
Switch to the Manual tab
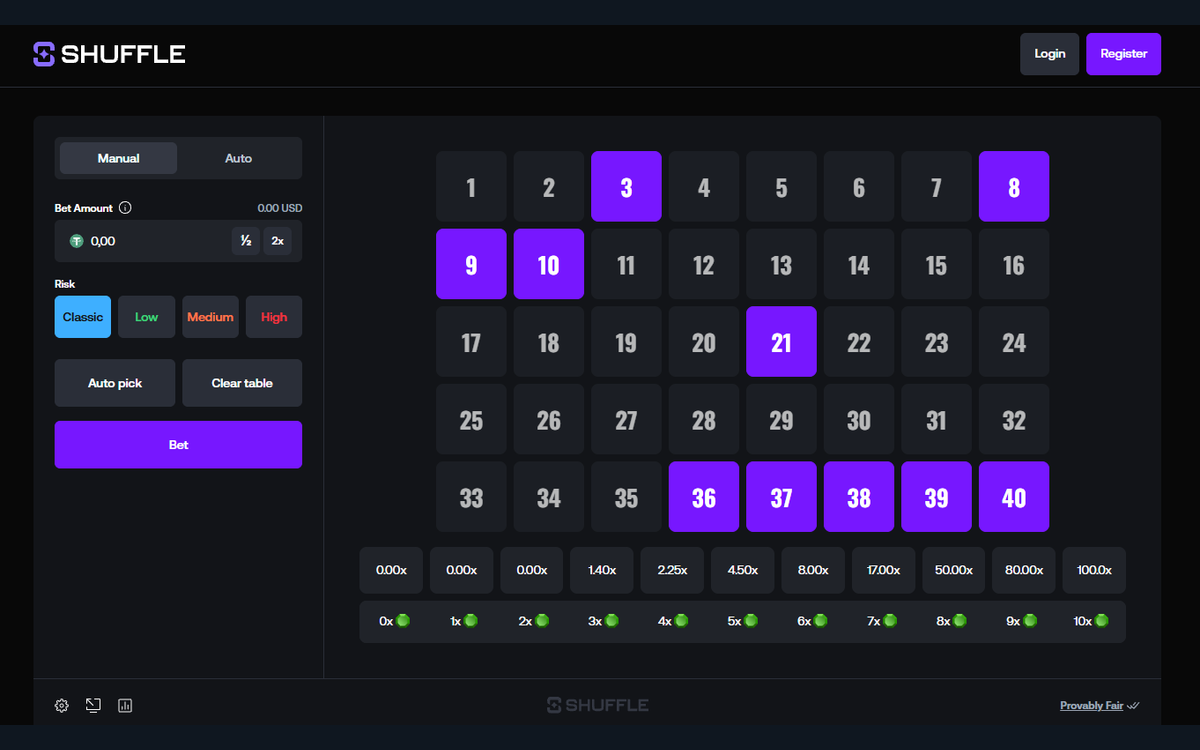118,158
